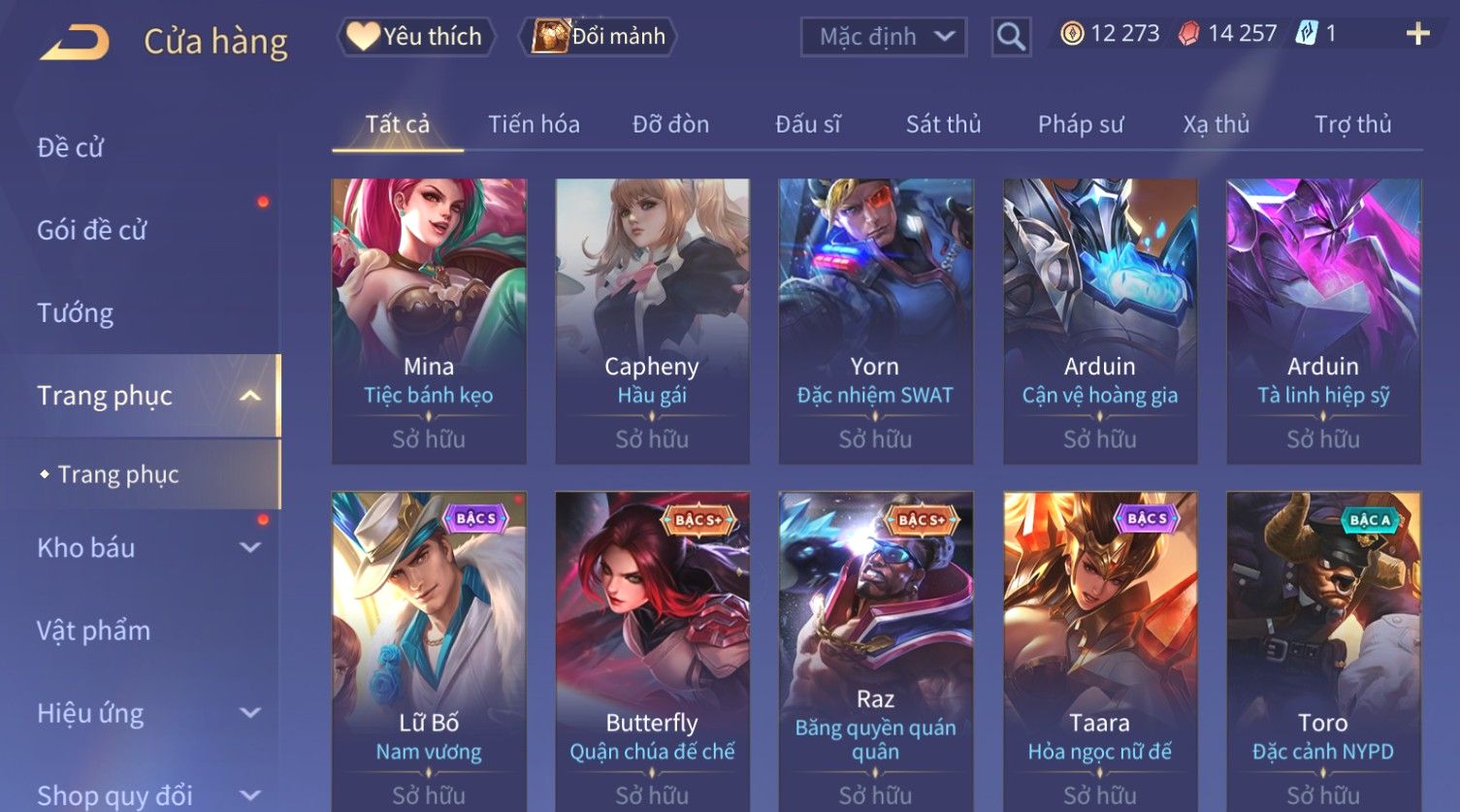Expand the Hiệu ứng sidebar section
Image resolution: width=1460 pixels, height=812 pixels.
coord(250,713)
